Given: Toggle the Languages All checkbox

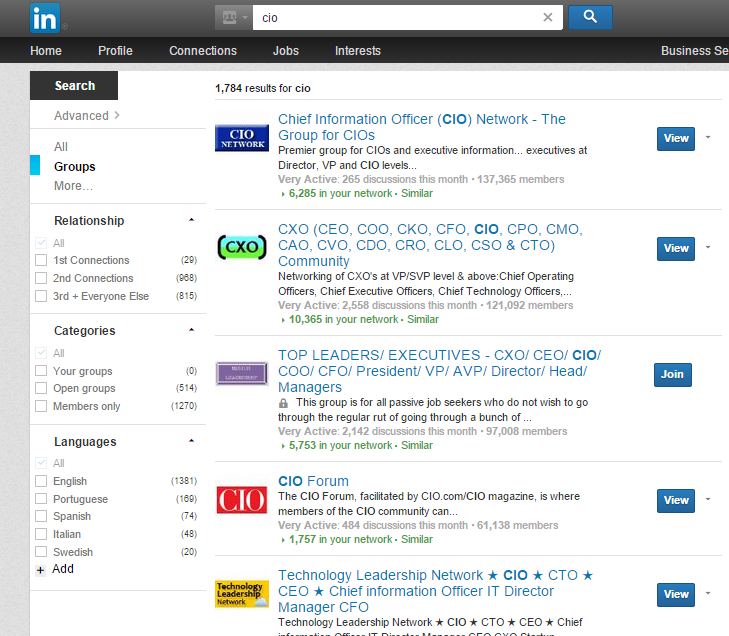Looking at the screenshot, I should pos(41,463).
